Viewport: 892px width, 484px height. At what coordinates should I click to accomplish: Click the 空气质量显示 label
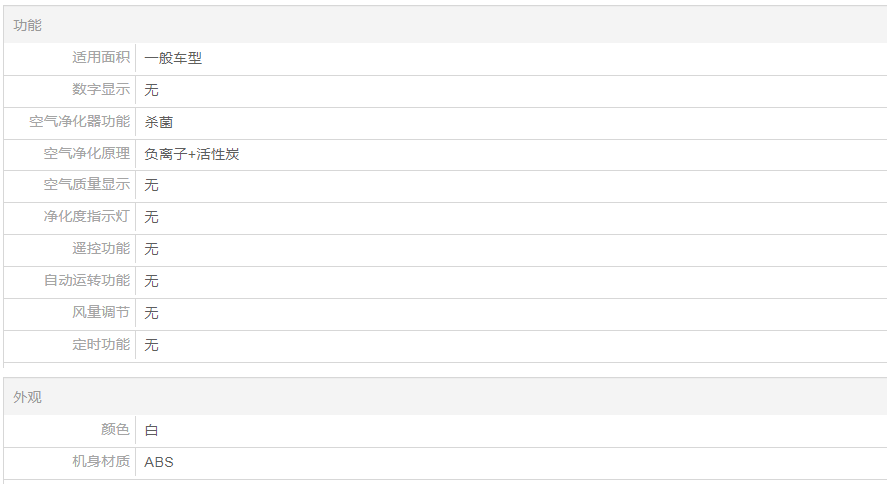[x=87, y=185]
